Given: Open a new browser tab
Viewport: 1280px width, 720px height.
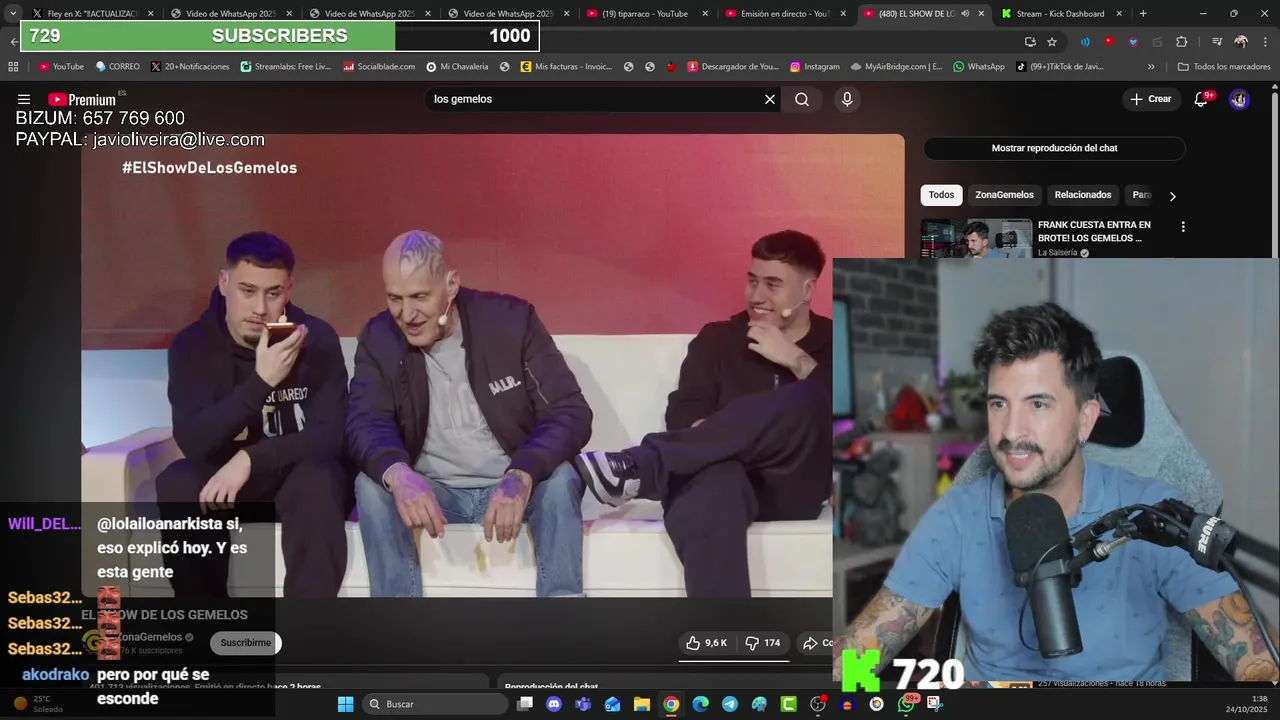Looking at the screenshot, I should 1143,14.
